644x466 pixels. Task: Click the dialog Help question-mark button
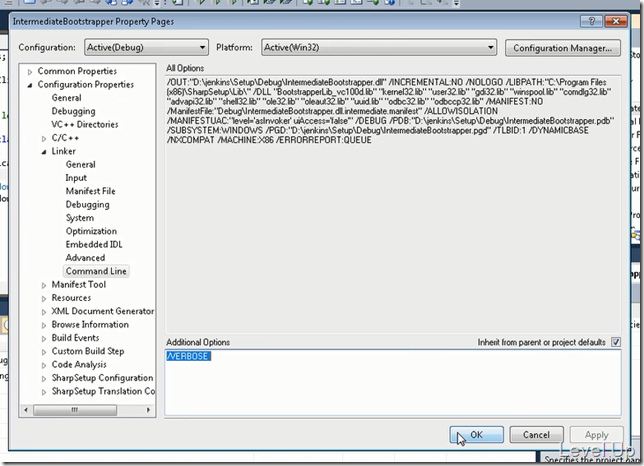coord(591,21)
